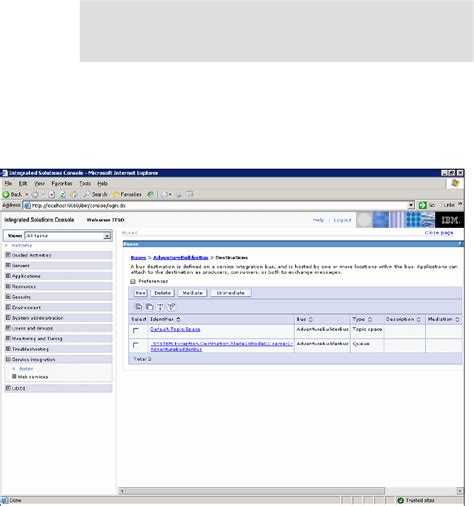Show the filter view icon
The width and height of the screenshot is (474, 506).
[160, 307]
